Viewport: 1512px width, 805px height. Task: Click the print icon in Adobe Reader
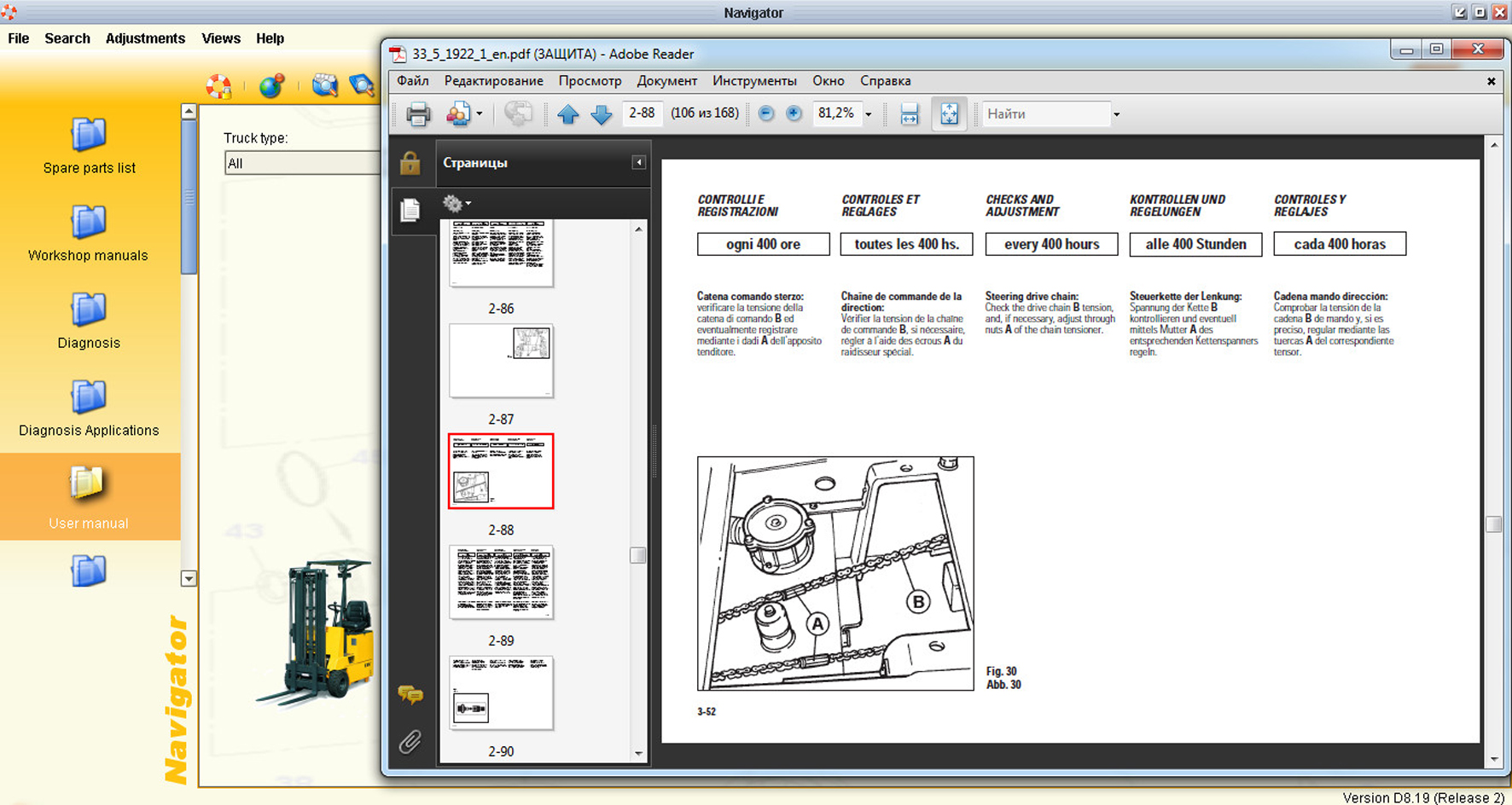coord(418,113)
